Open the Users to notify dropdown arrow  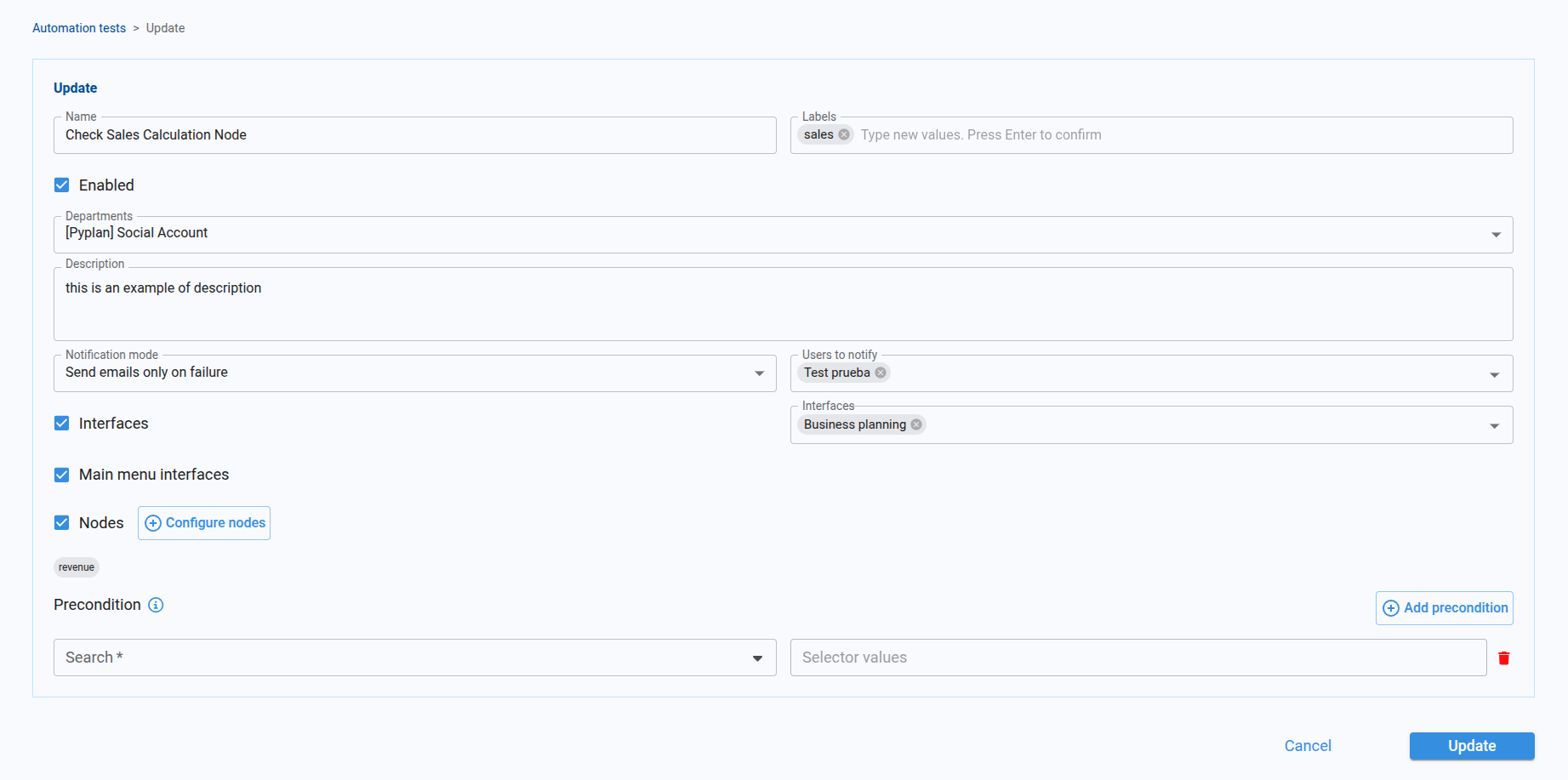(1494, 375)
